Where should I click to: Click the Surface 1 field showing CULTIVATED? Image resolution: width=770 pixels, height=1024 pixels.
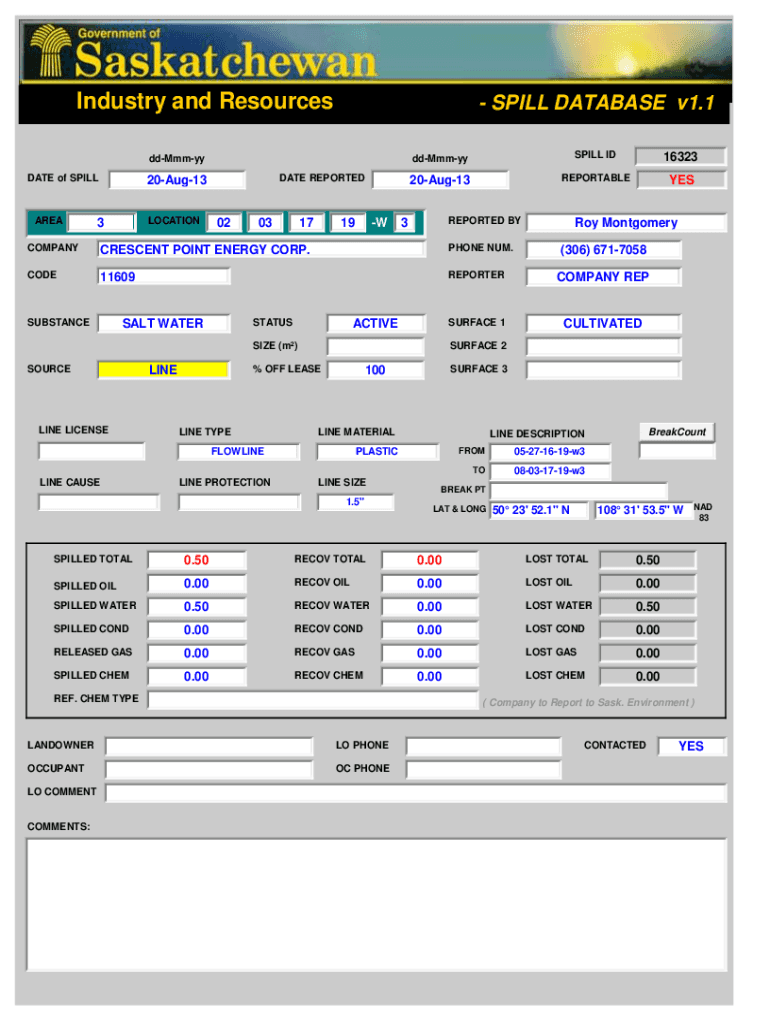pyautogui.click(x=602, y=324)
